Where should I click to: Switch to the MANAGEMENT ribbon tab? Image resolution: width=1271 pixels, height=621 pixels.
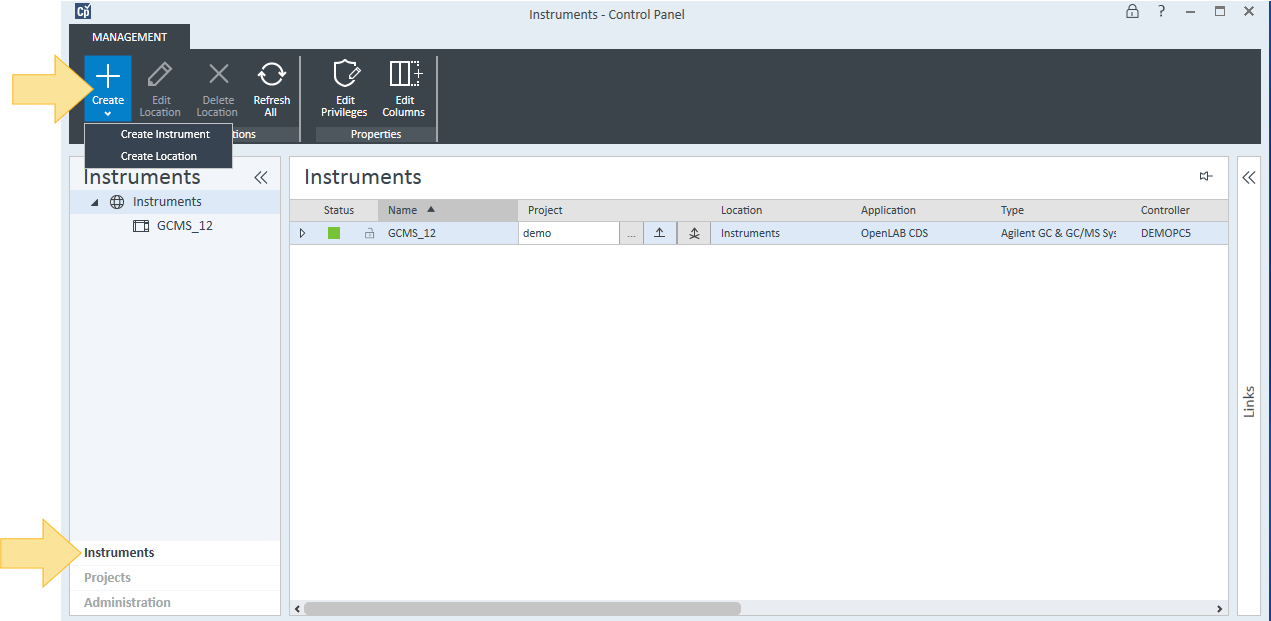click(x=129, y=37)
